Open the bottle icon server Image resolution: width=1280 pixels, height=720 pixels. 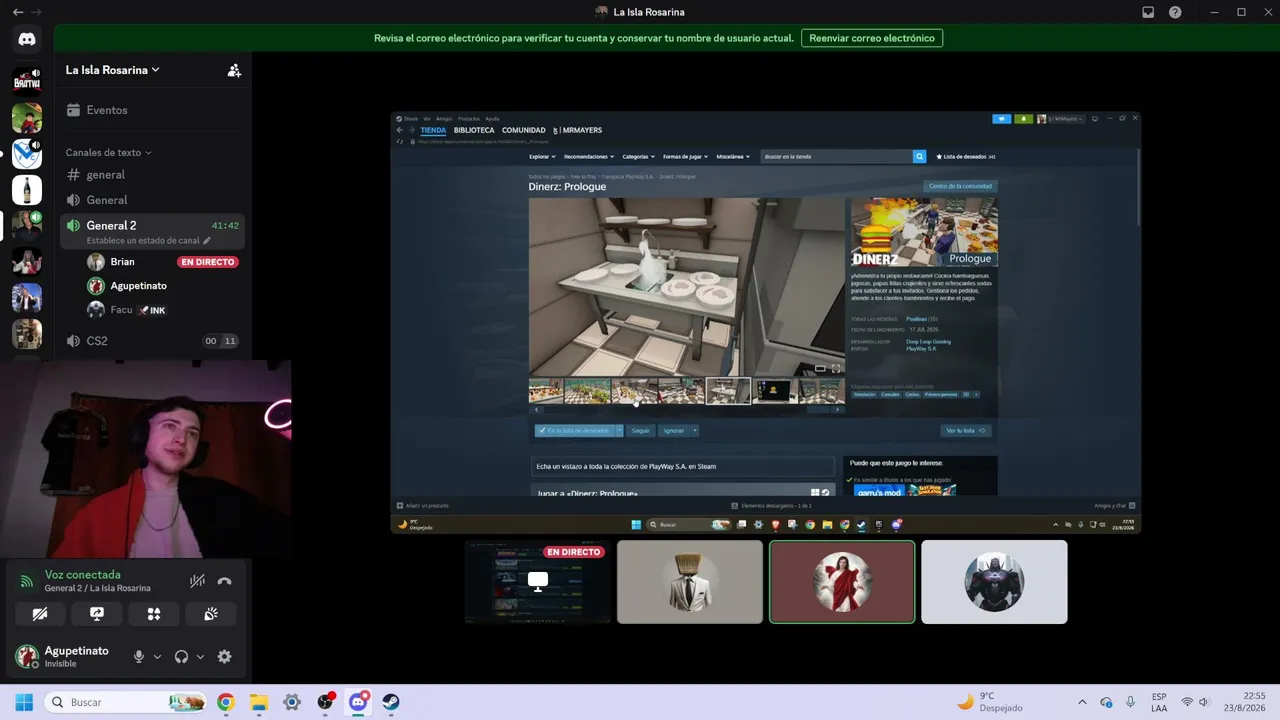(x=27, y=190)
